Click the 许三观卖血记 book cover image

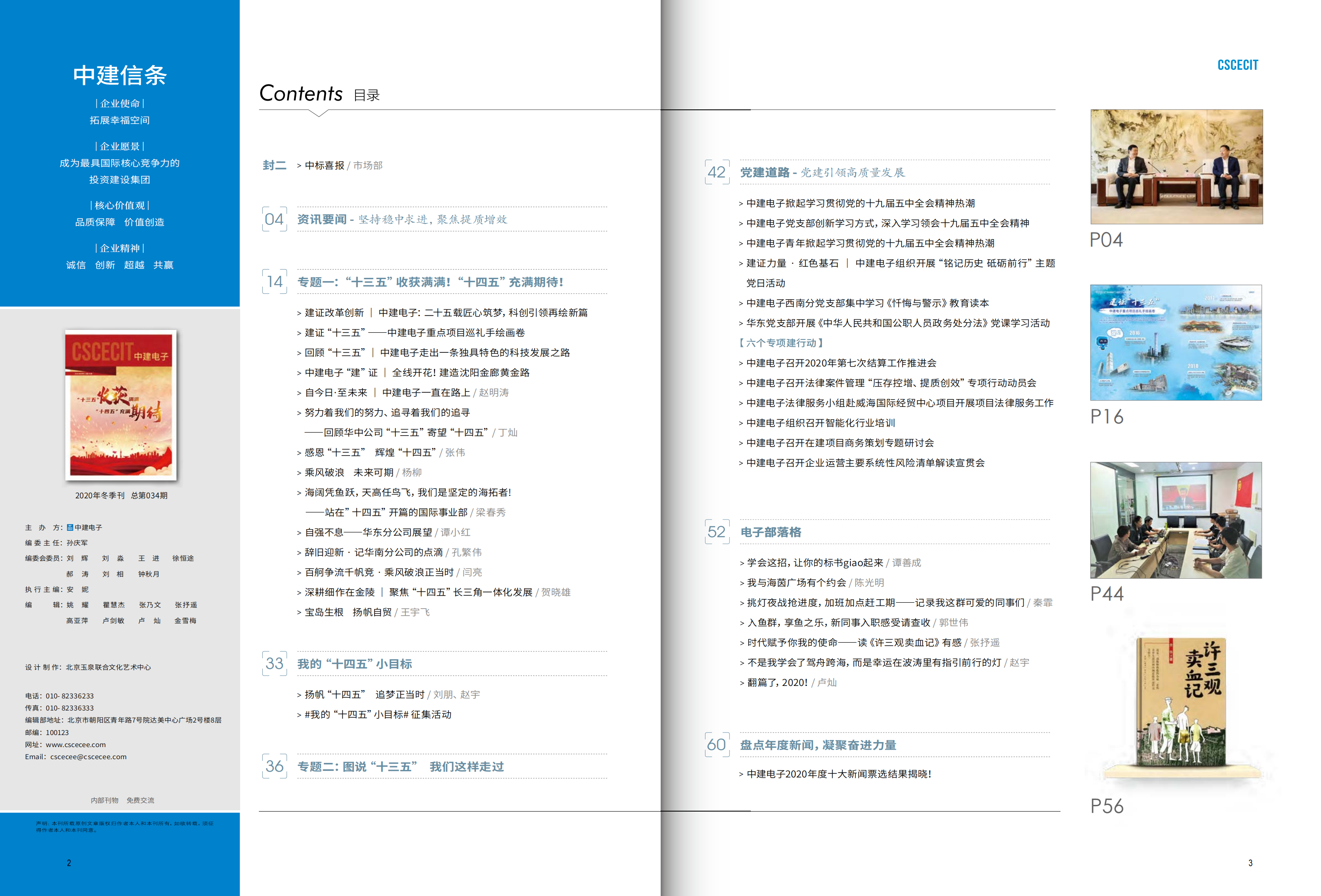tap(1181, 702)
